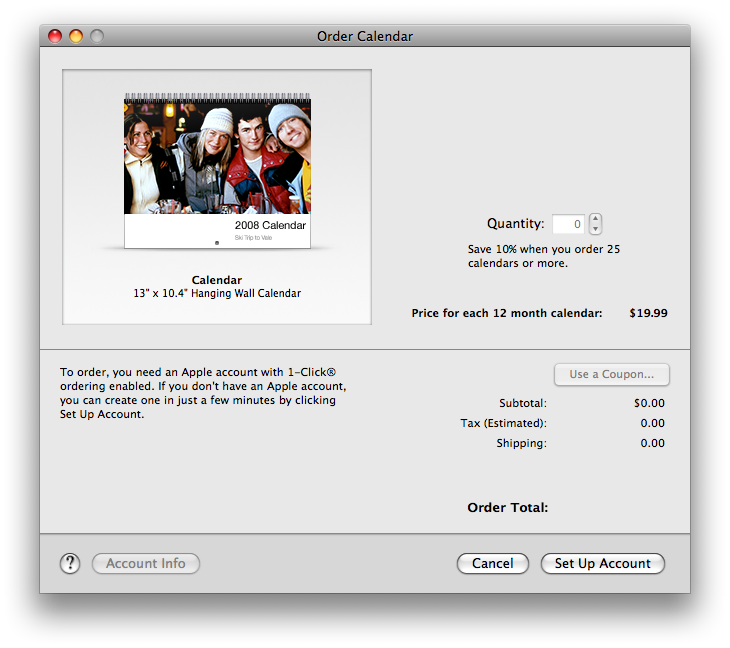
Task: Click the Subtotal amount $0.00
Action: [649, 403]
